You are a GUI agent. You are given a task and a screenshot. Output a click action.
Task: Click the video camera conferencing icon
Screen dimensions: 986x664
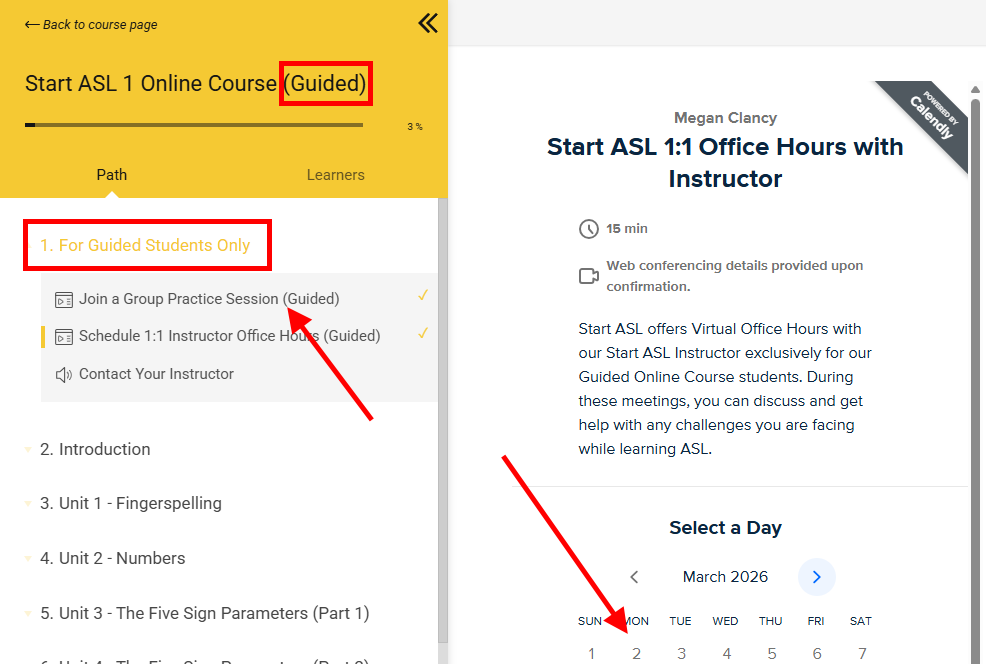tap(589, 275)
